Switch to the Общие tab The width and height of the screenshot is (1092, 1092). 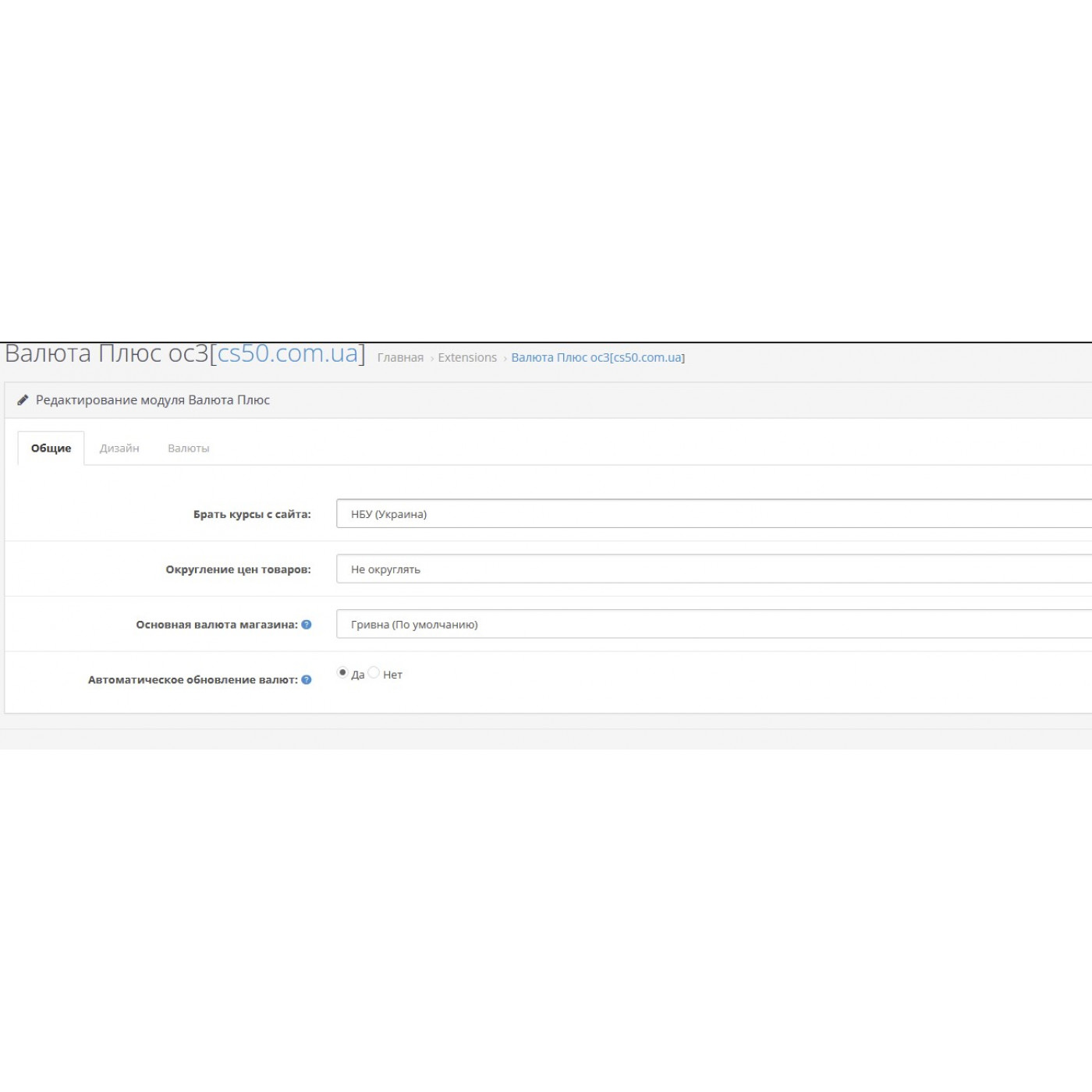pyautogui.click(x=51, y=448)
